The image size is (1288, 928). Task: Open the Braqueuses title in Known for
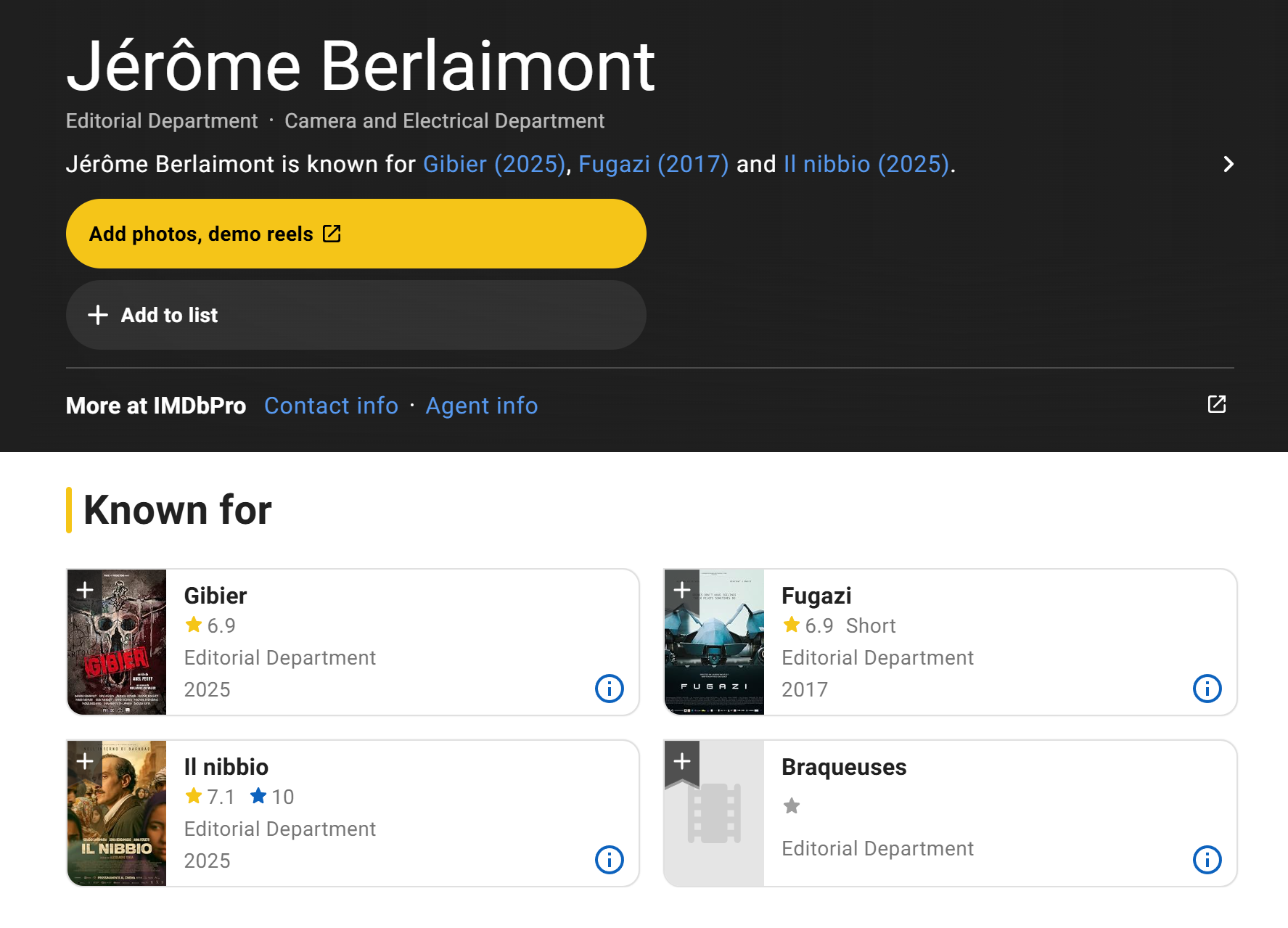(844, 767)
